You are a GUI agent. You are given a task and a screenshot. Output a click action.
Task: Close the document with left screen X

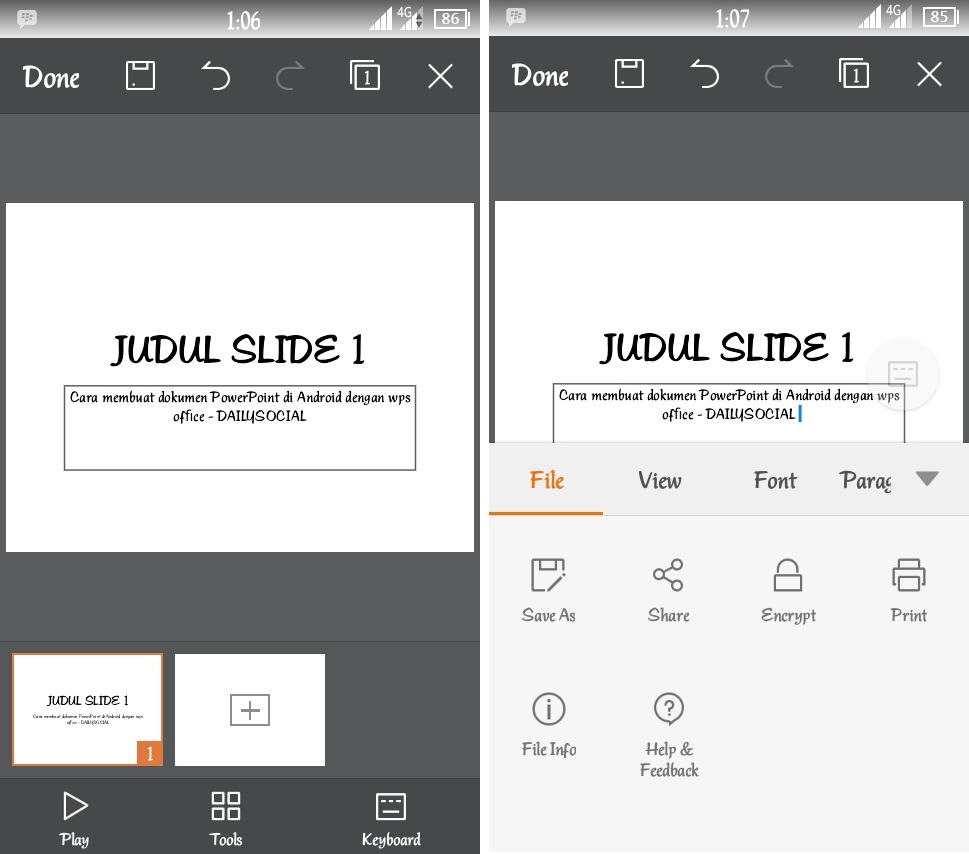[441, 77]
